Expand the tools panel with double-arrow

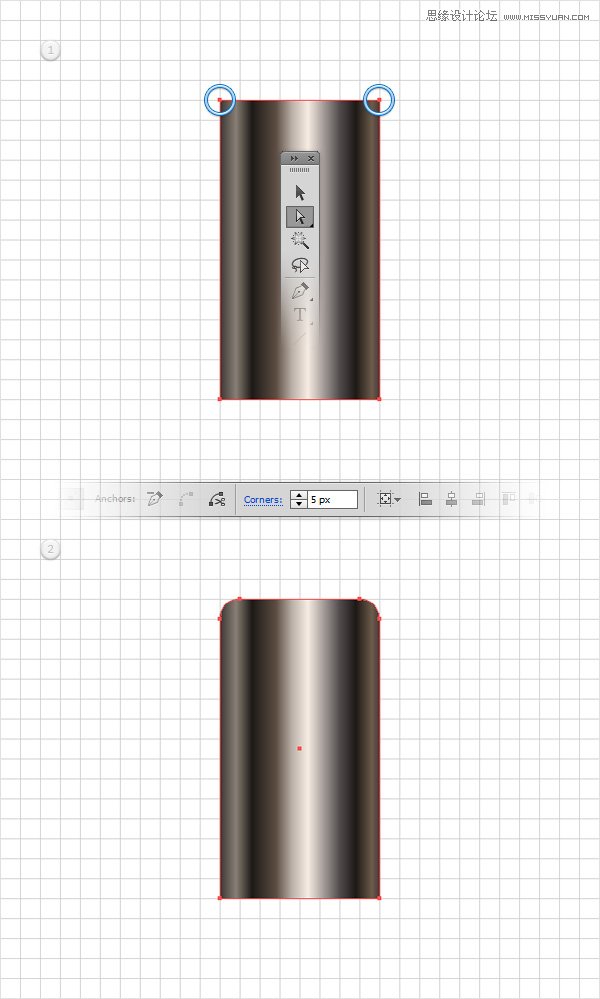coord(294,158)
